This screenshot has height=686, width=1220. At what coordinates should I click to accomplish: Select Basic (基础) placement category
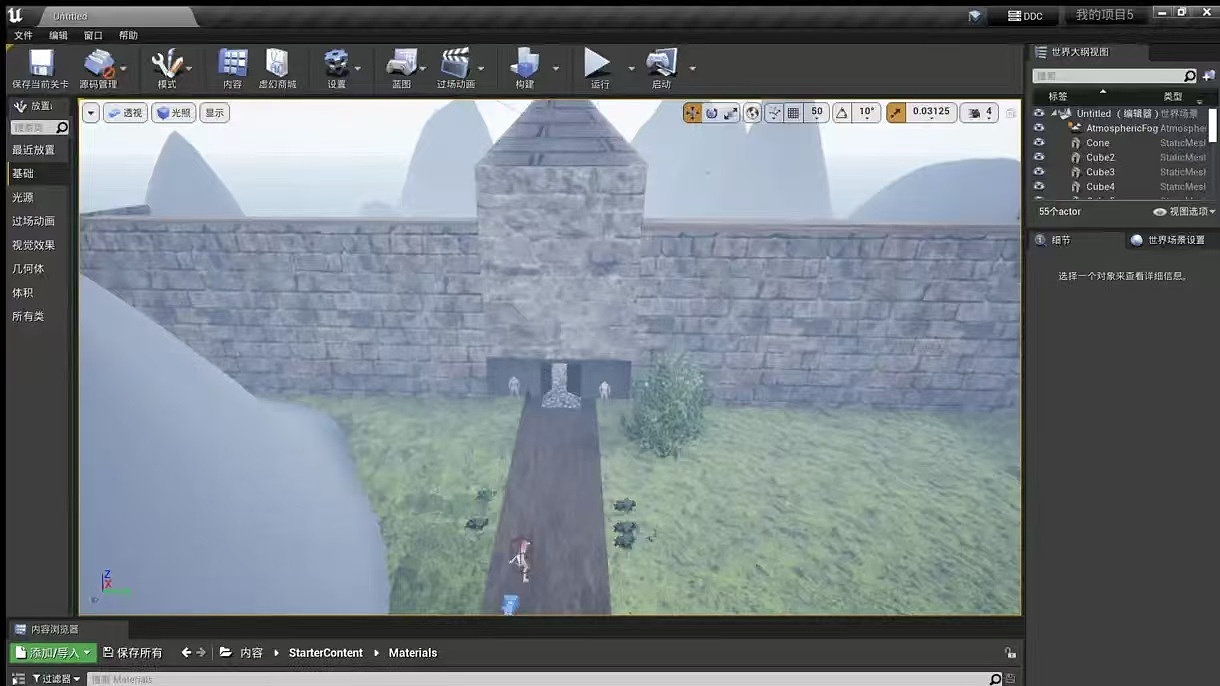point(38,174)
